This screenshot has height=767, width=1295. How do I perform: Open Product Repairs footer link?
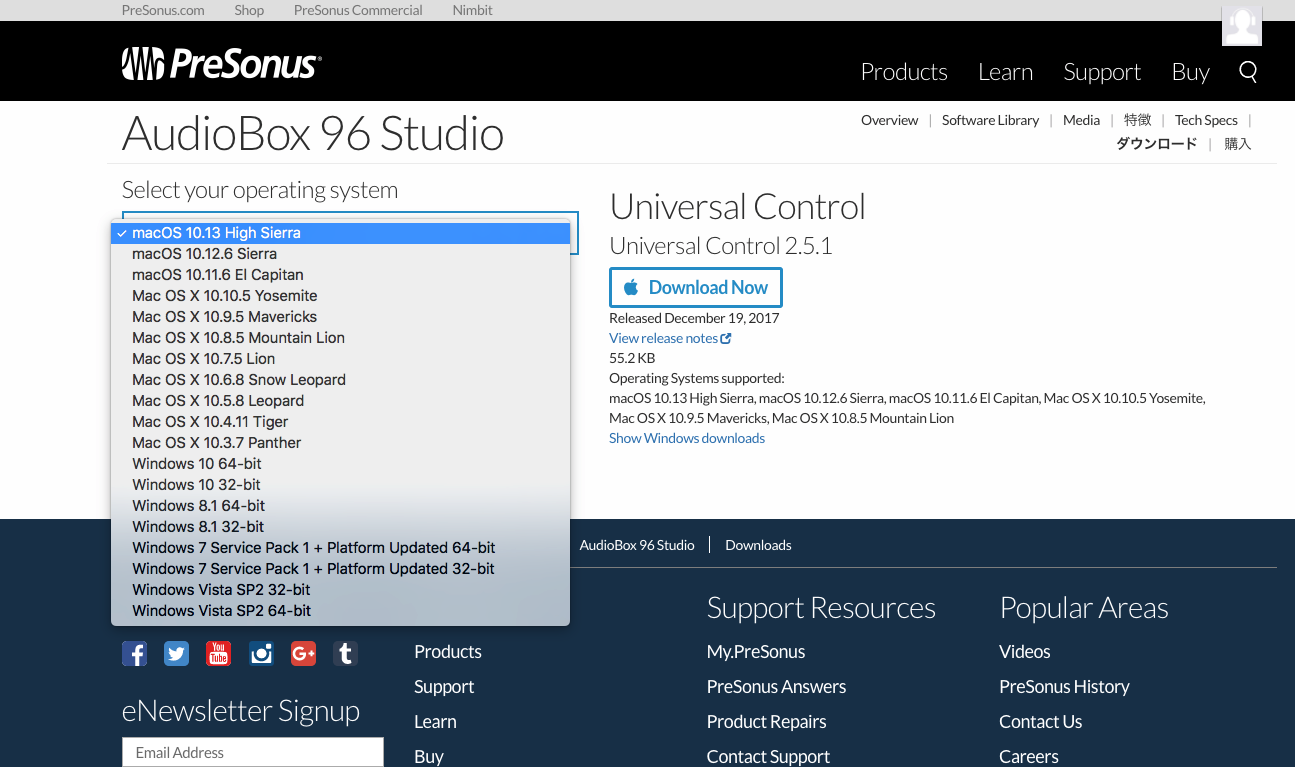tap(766, 722)
